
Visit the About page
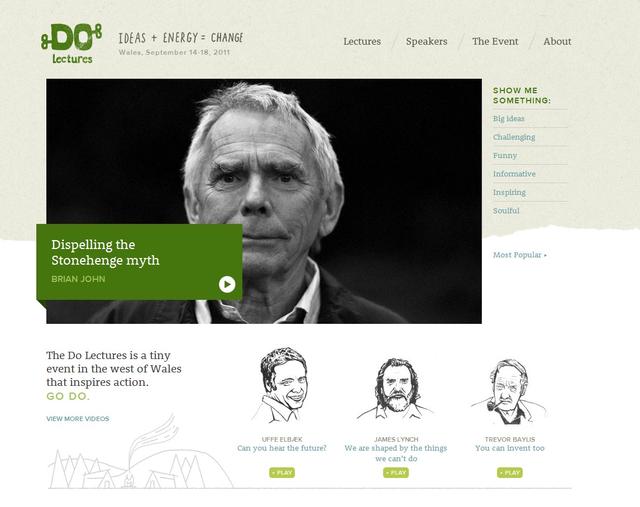557,41
